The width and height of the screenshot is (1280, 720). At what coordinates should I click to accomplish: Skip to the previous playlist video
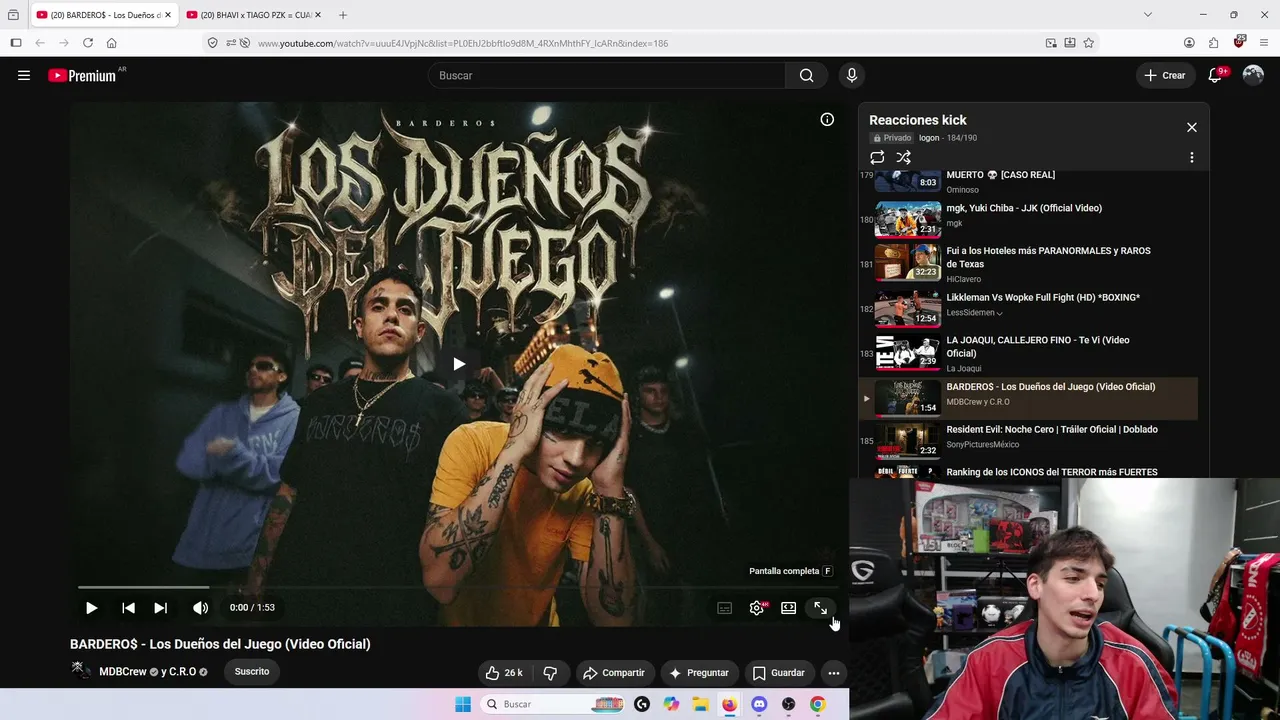[x=128, y=608]
